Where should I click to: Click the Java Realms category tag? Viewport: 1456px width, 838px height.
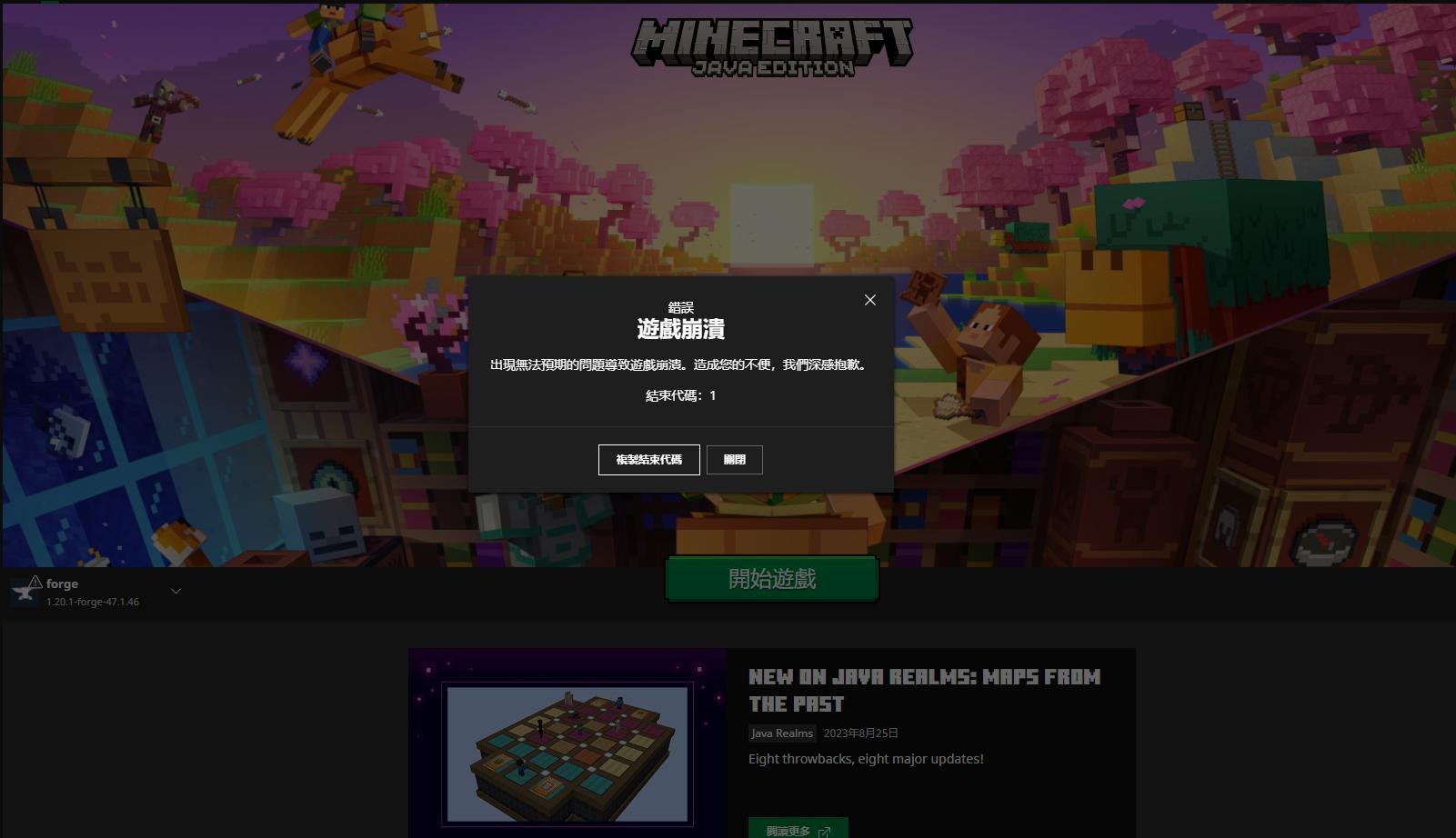coord(781,733)
